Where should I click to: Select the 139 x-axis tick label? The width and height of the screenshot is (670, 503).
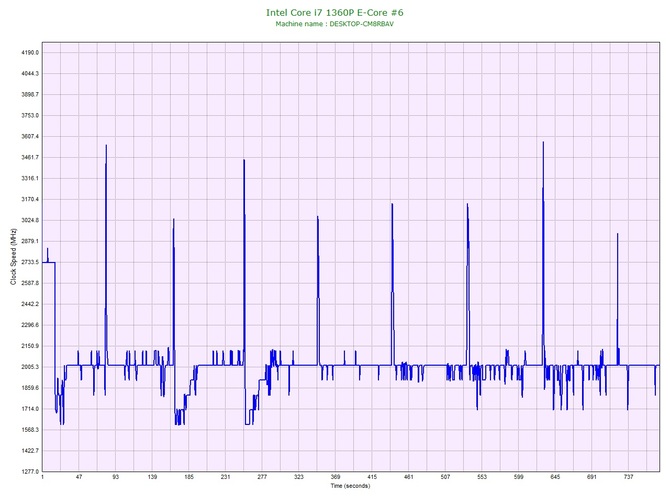click(152, 477)
